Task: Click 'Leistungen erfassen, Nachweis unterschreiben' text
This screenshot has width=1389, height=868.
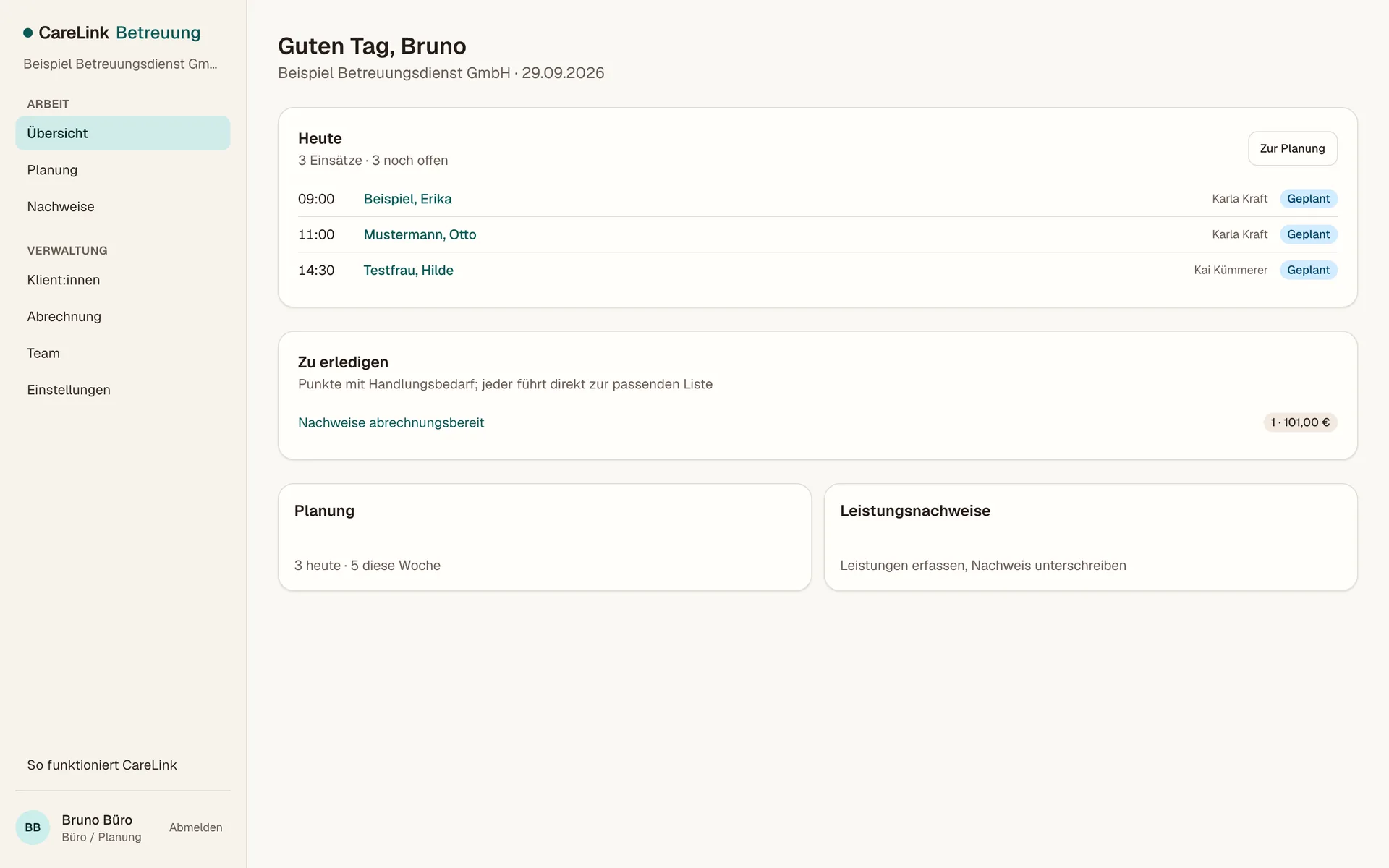Action: point(983,566)
